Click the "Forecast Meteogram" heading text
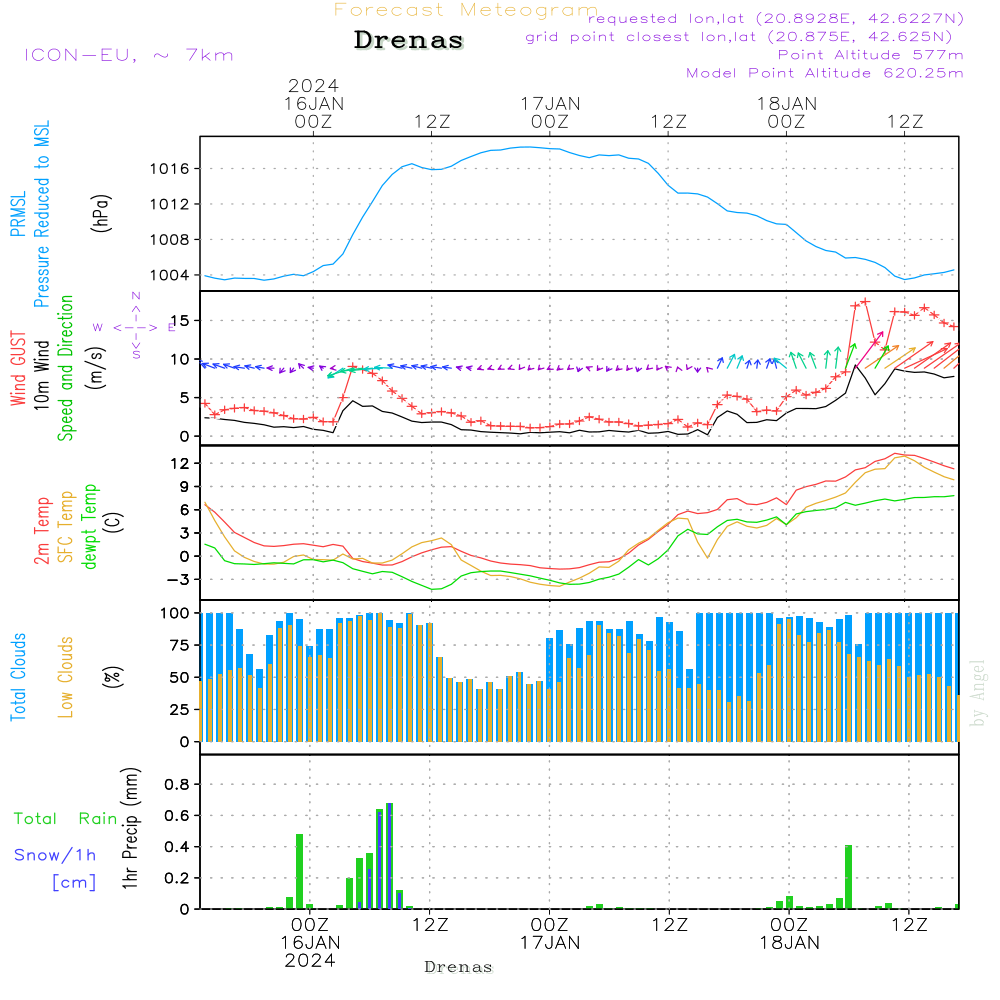Viewport: 1000px width, 1000px height. click(x=466, y=10)
